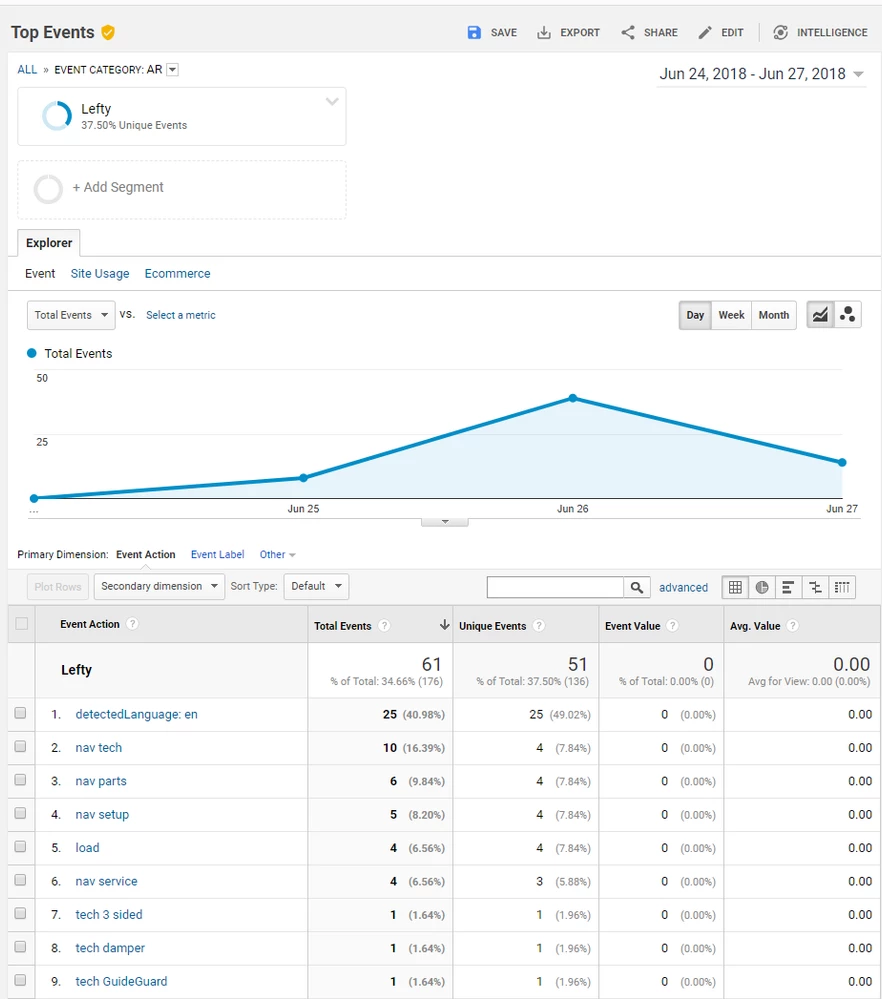882x999 pixels.
Task: Edit the report using the pencil icon
Action: click(705, 32)
